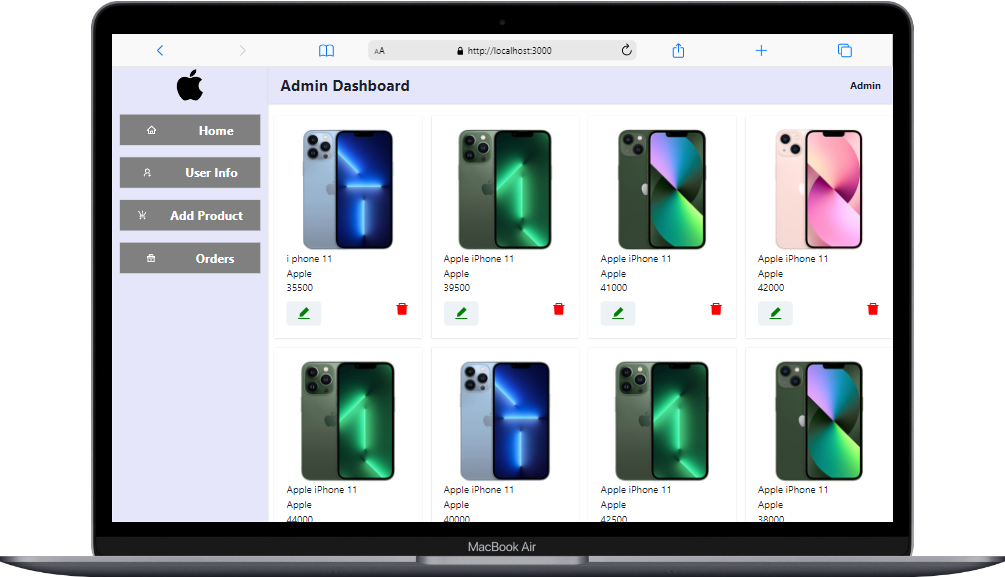
Task: Open the bookmarks book icon
Action: 326,51
